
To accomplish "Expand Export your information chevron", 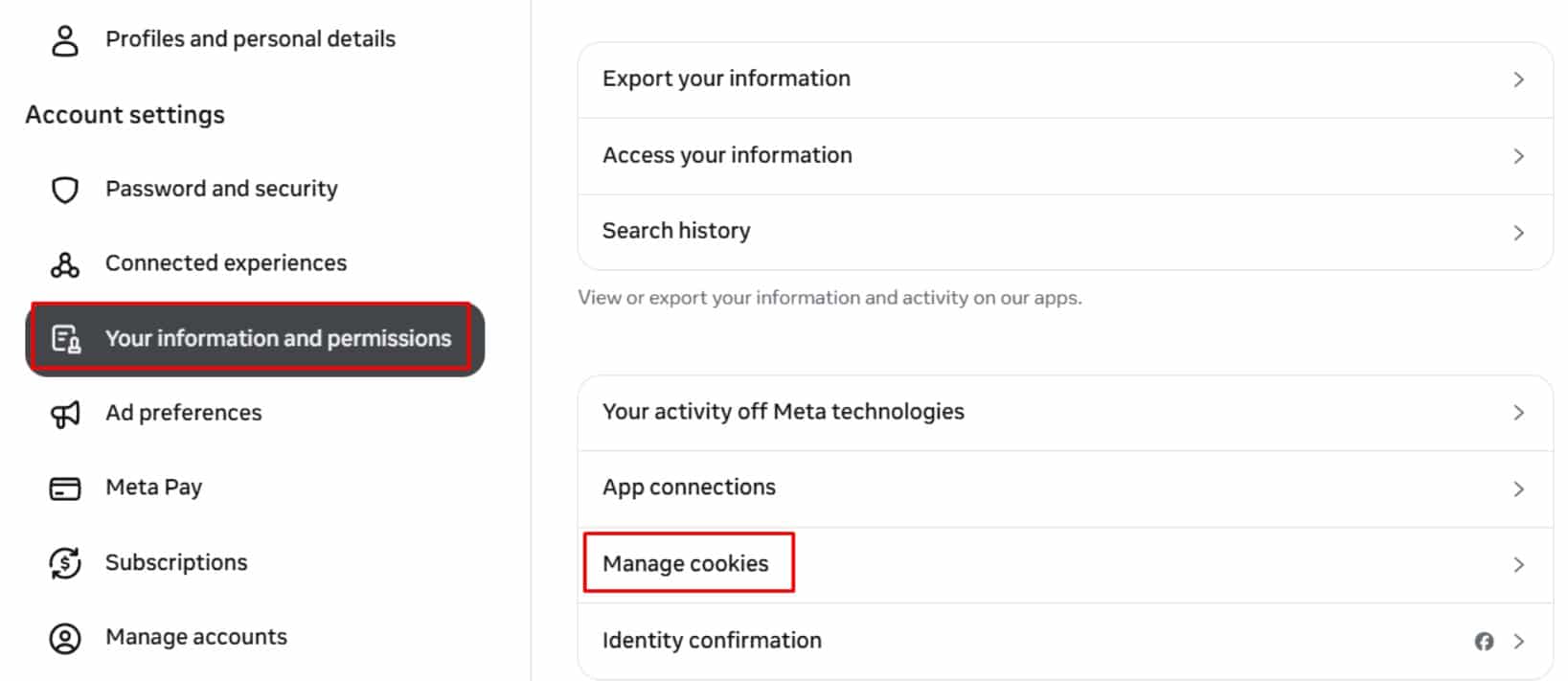I will (x=1518, y=79).
